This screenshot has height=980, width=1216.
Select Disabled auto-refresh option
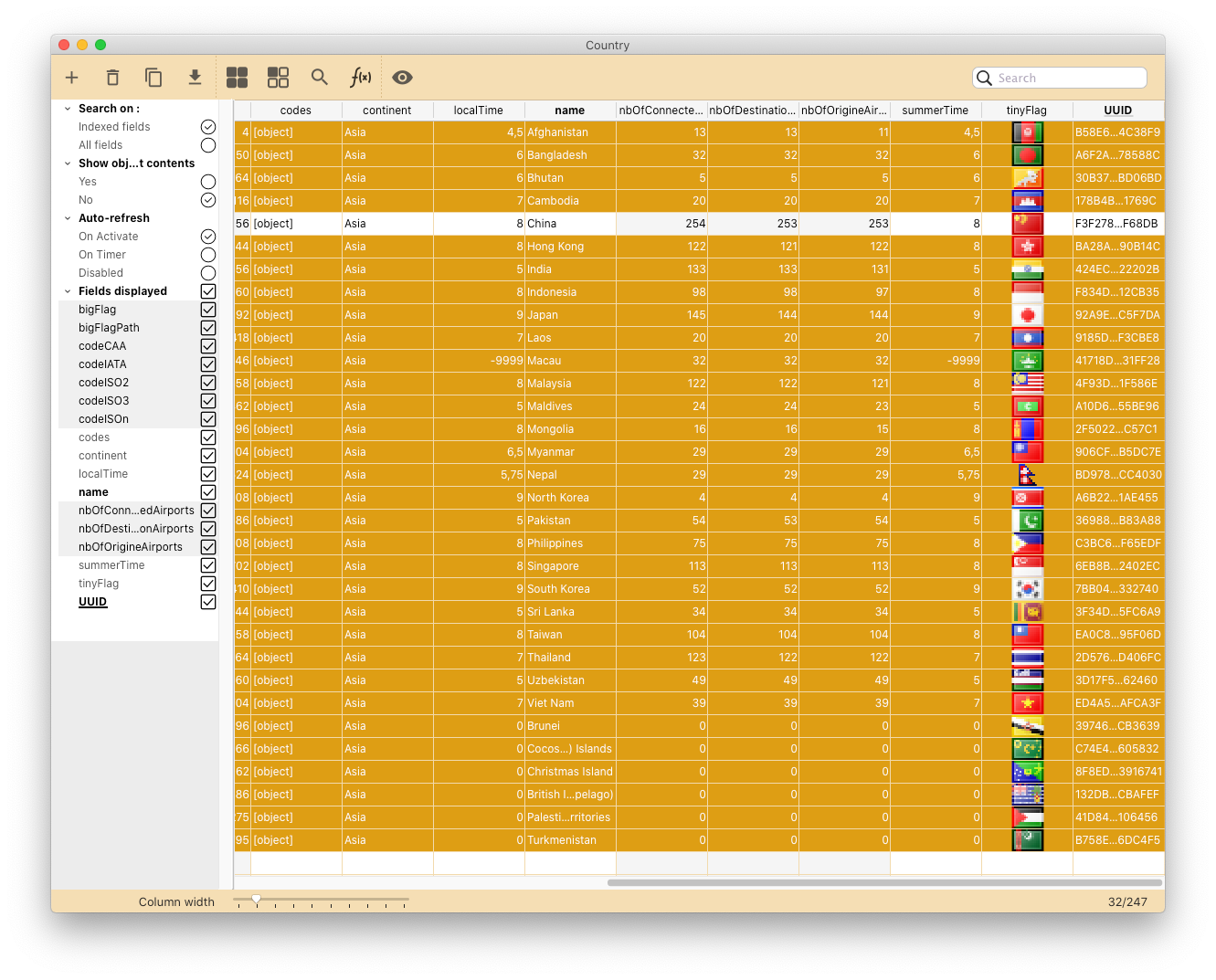[208, 273]
